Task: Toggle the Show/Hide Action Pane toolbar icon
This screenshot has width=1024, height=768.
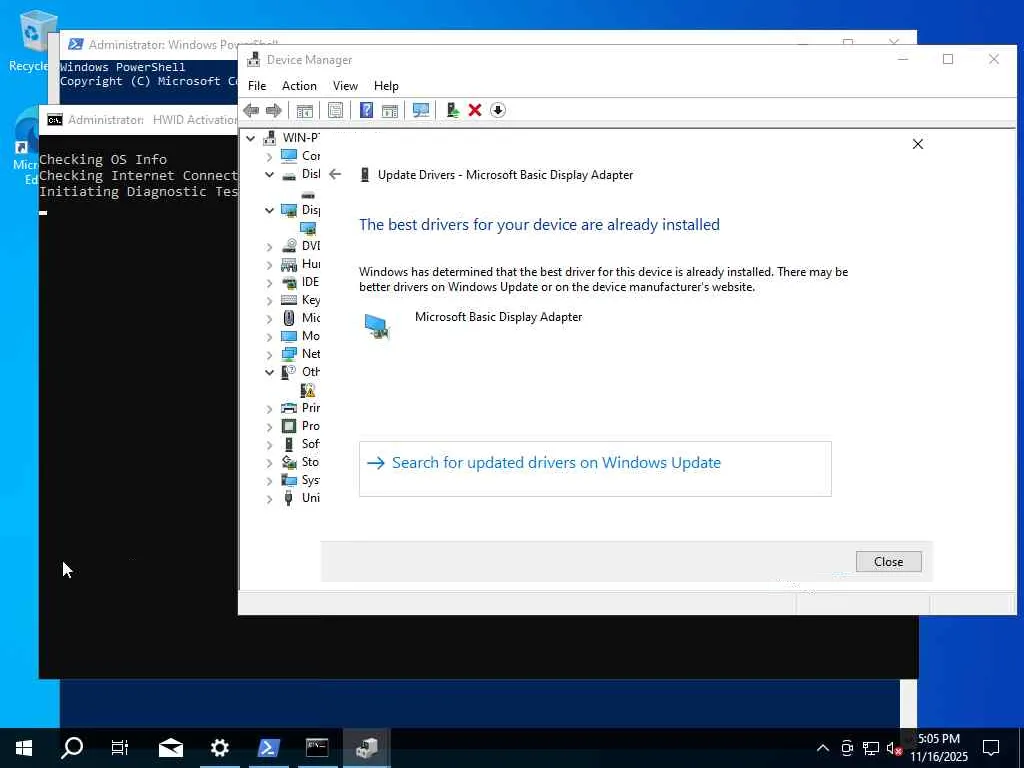Action: pos(390,110)
